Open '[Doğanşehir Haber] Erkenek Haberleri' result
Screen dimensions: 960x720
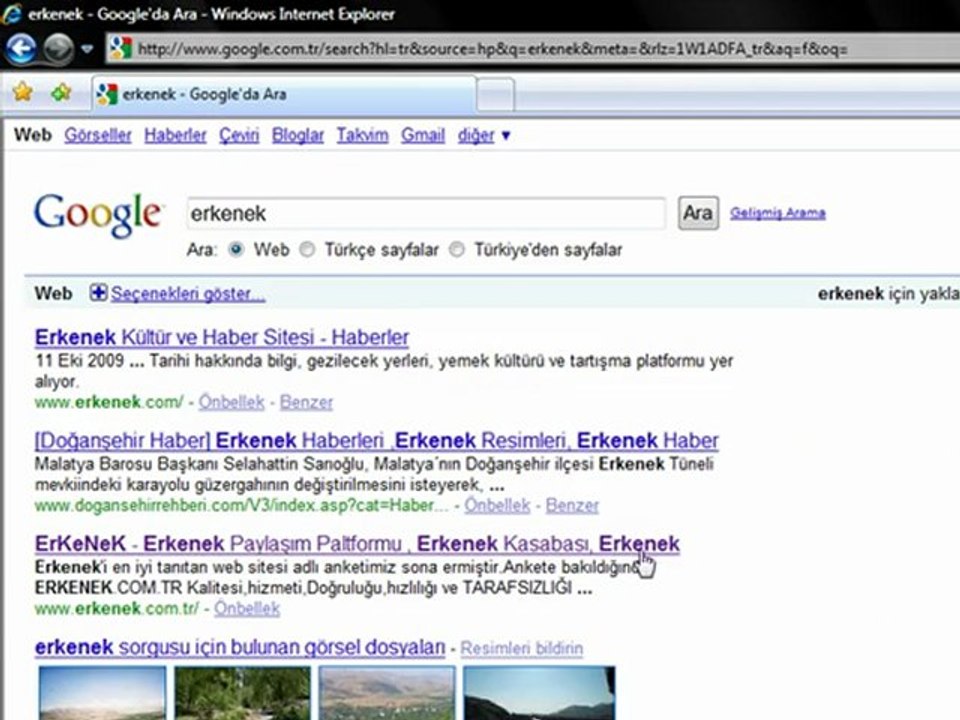(377, 441)
